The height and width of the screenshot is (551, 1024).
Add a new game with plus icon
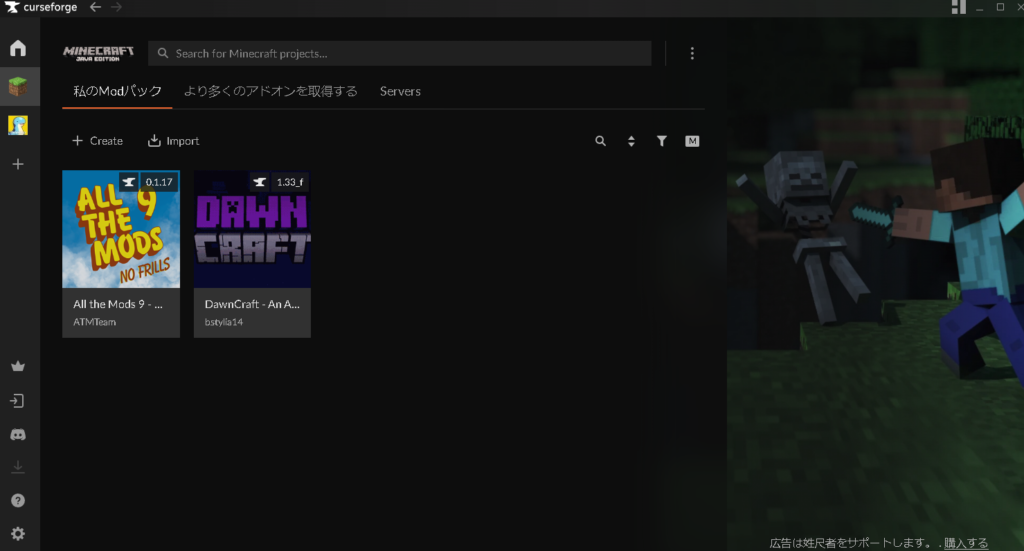18,164
